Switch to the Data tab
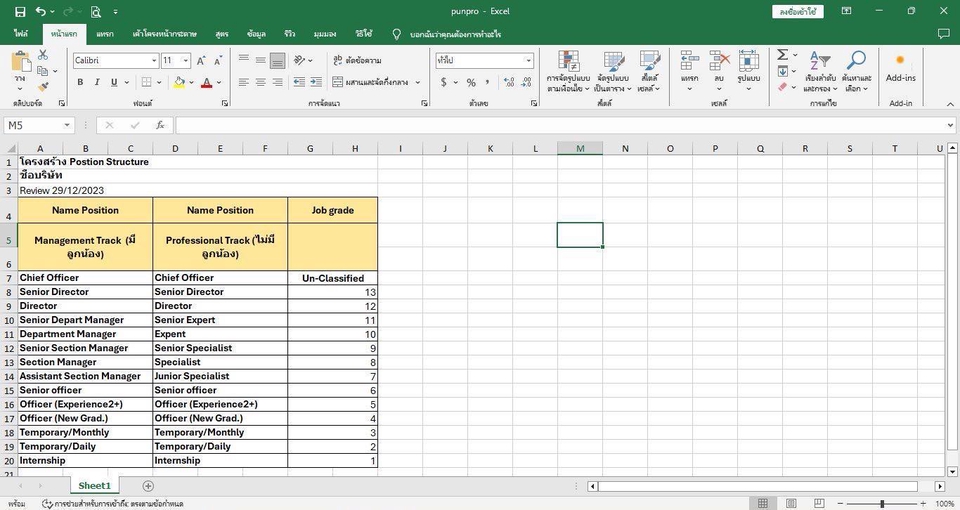960x510 pixels. click(256, 34)
